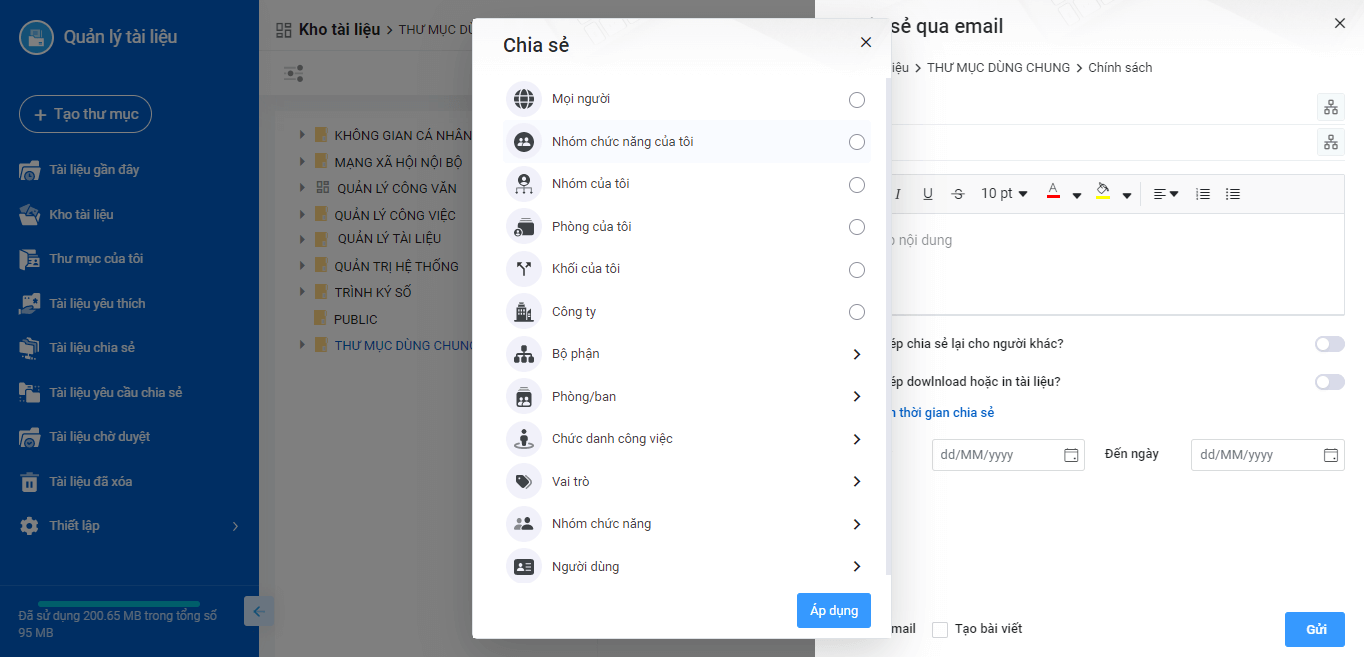
Task: Select the Mọi người radio option
Action: click(856, 99)
